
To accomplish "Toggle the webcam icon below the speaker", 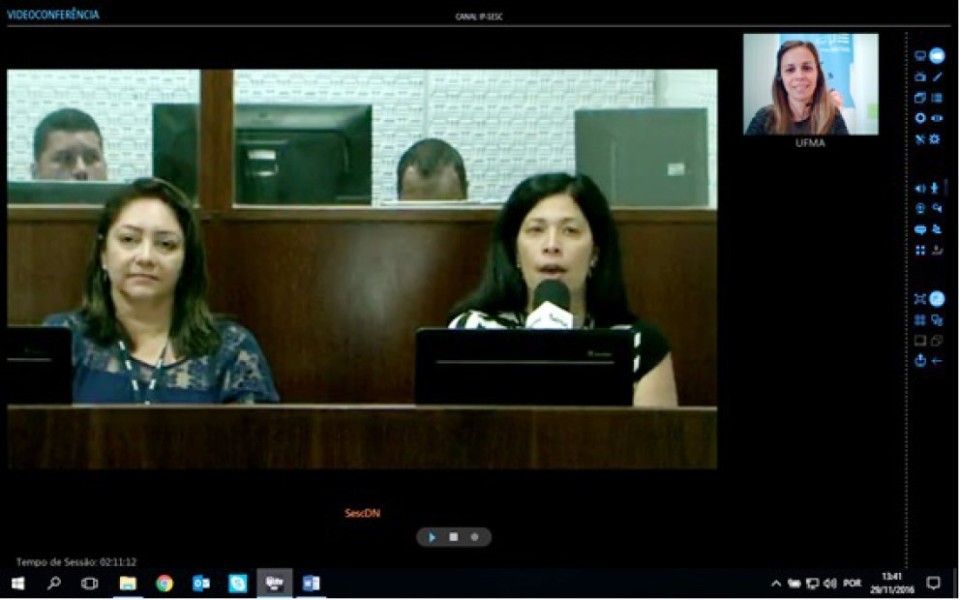I will tap(920, 209).
